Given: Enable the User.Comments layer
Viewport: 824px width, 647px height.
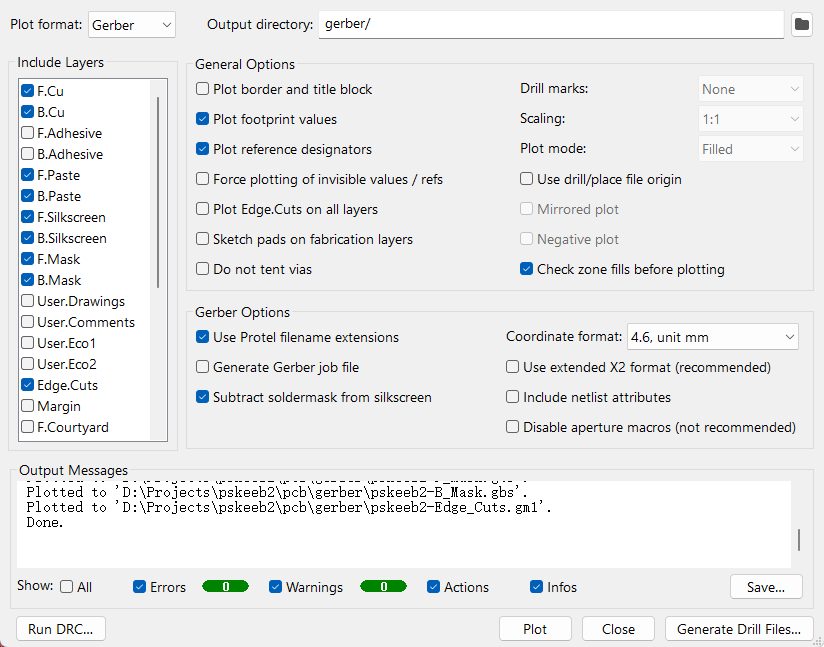Looking at the screenshot, I should (x=28, y=322).
